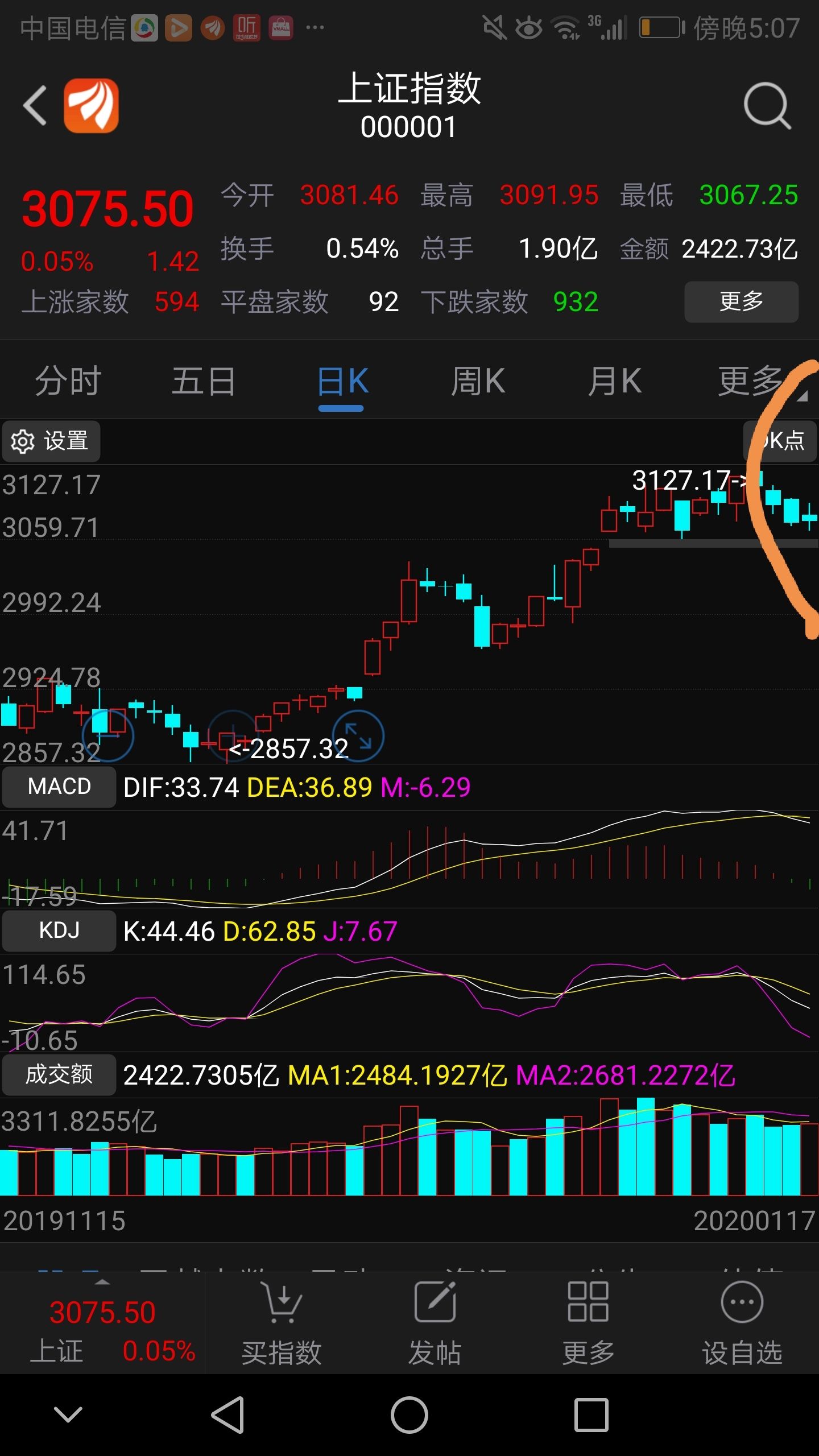Tap the post edit pencil icon
The height and width of the screenshot is (1456, 819).
(435, 1302)
